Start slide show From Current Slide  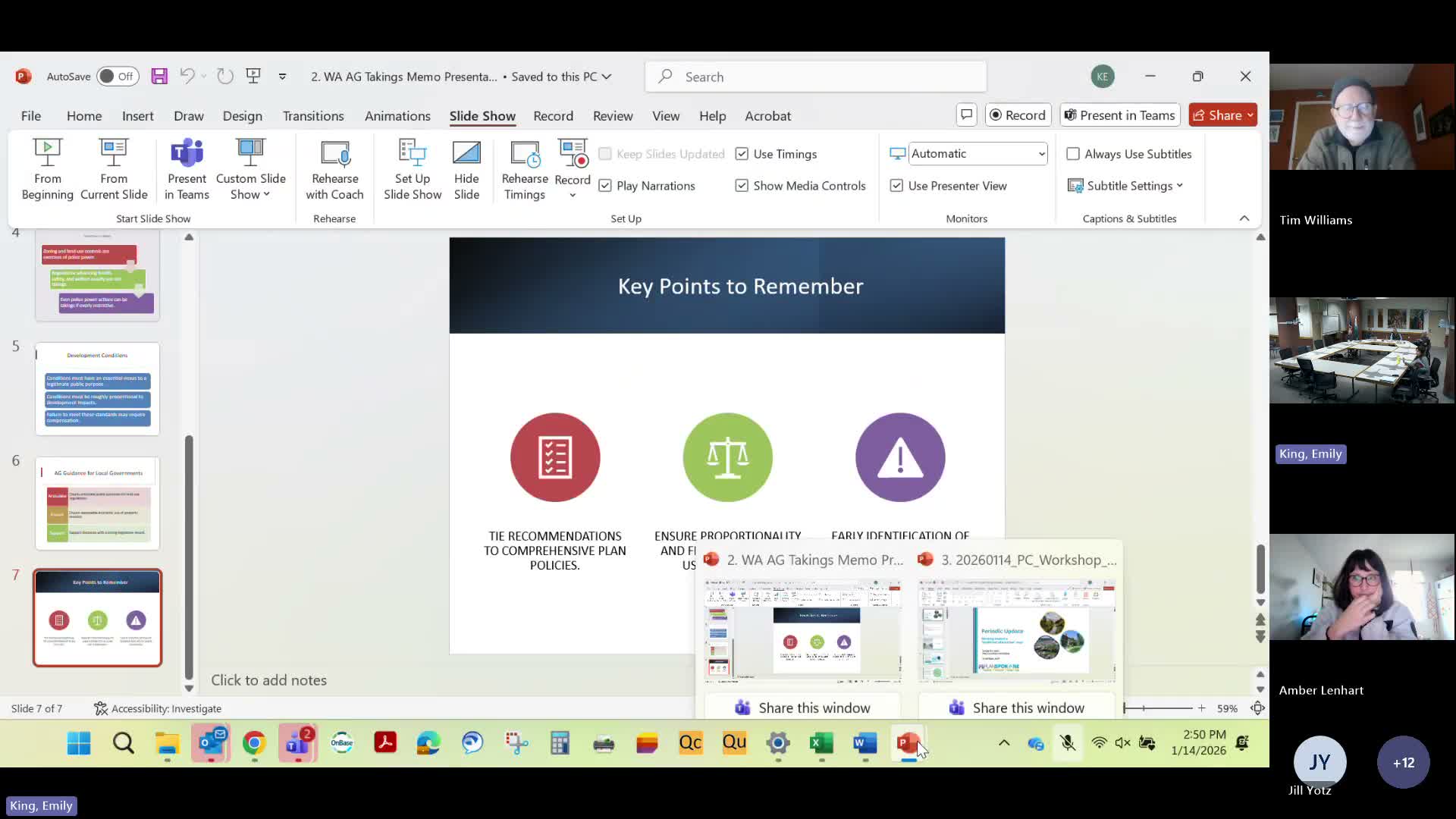coord(114,168)
